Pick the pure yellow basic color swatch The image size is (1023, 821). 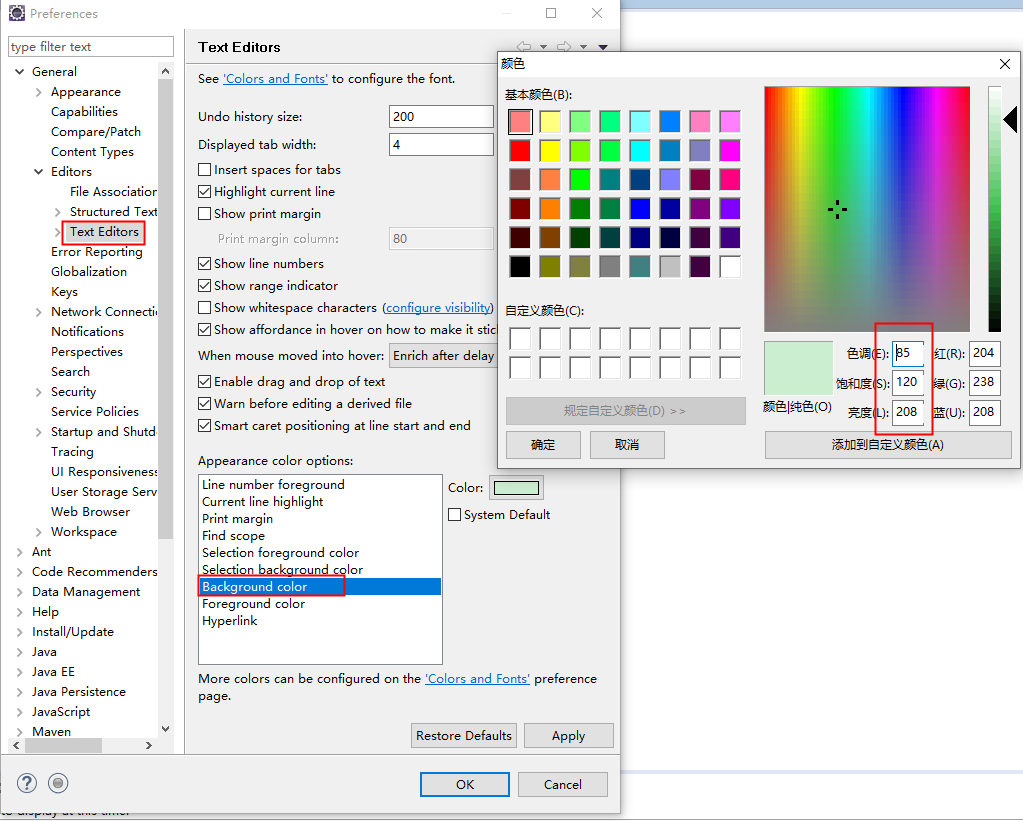coord(550,151)
